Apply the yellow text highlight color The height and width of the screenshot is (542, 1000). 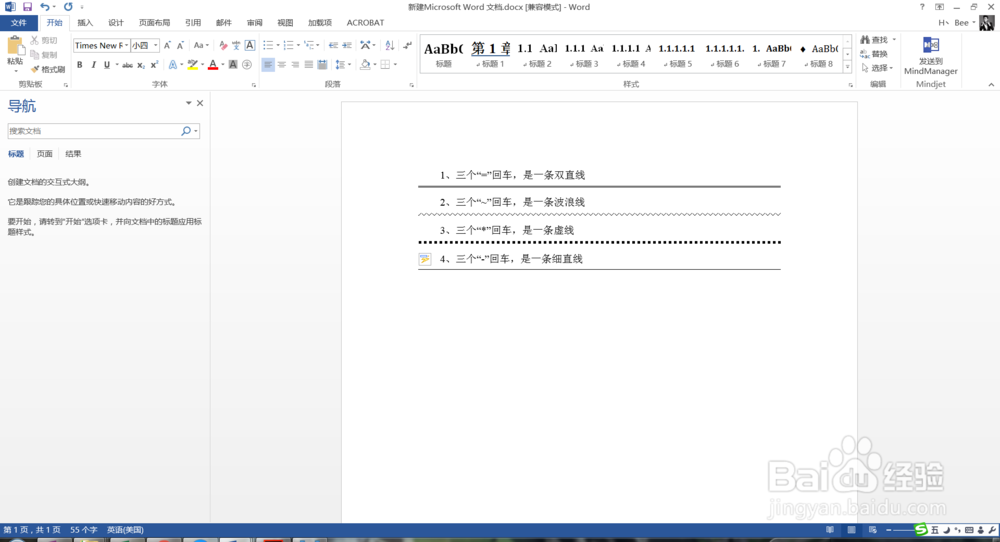193,64
